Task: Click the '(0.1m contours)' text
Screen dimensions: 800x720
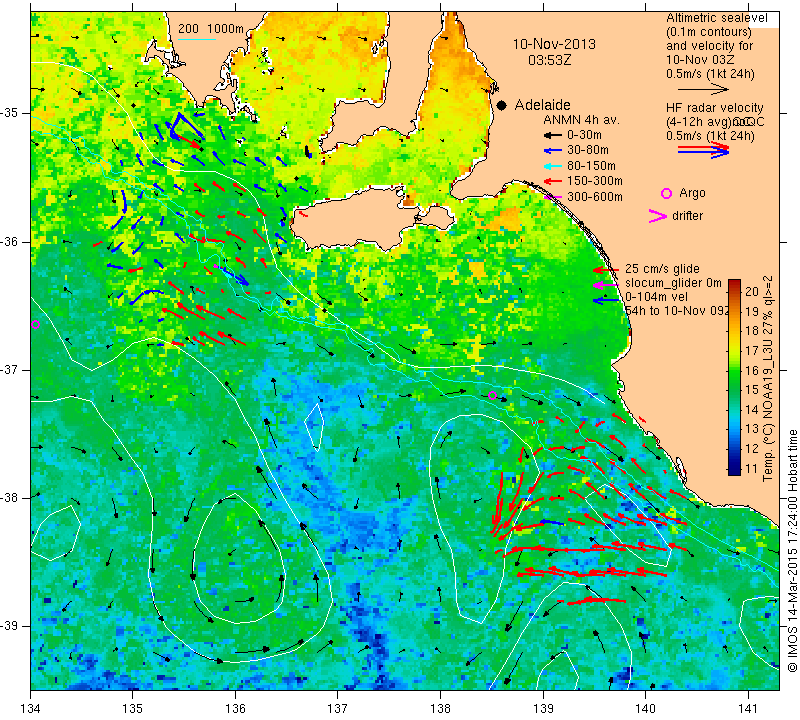Action: [709, 32]
